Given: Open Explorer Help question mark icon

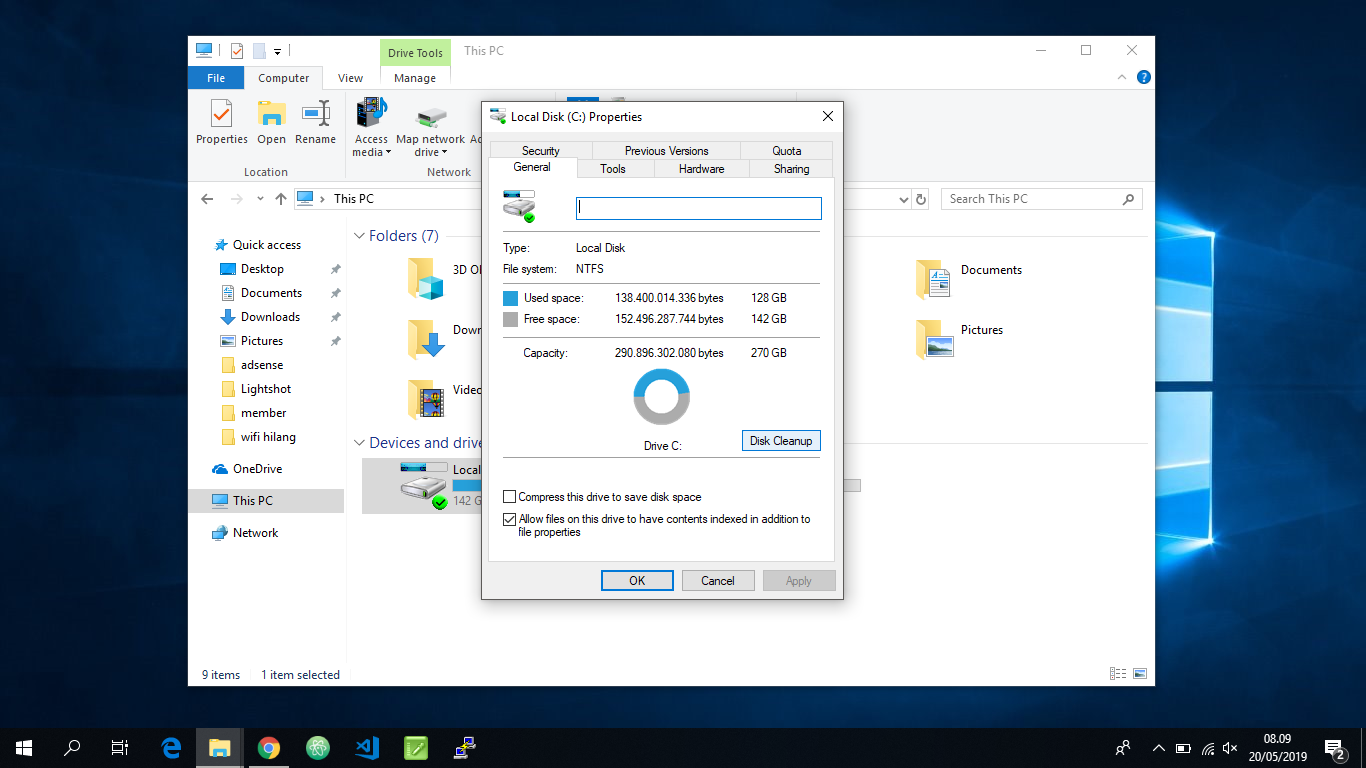Looking at the screenshot, I should tap(1144, 77).
